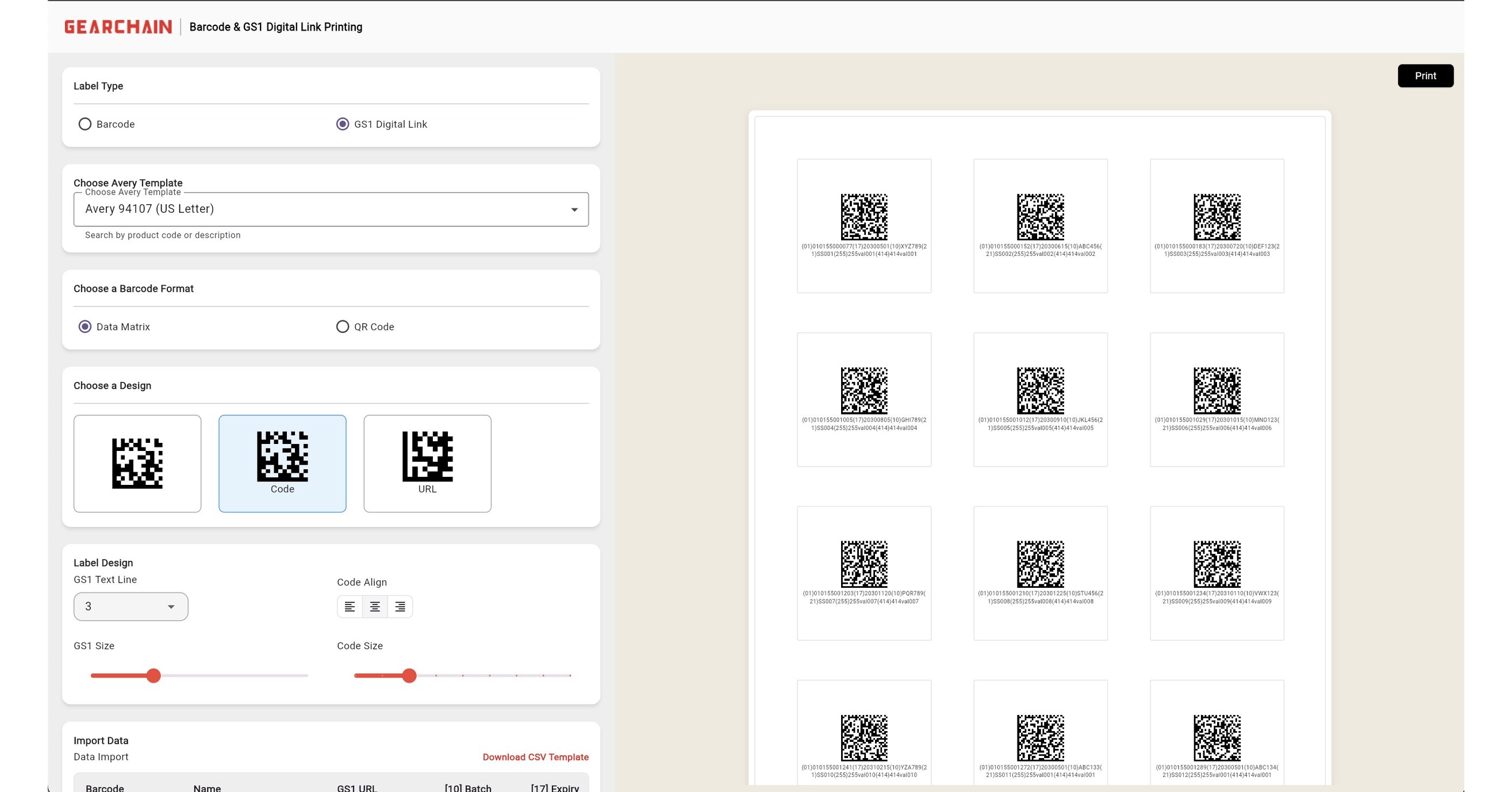Image resolution: width=1512 pixels, height=792 pixels.
Task: Adjust the GS1 Size slider
Action: [153, 676]
